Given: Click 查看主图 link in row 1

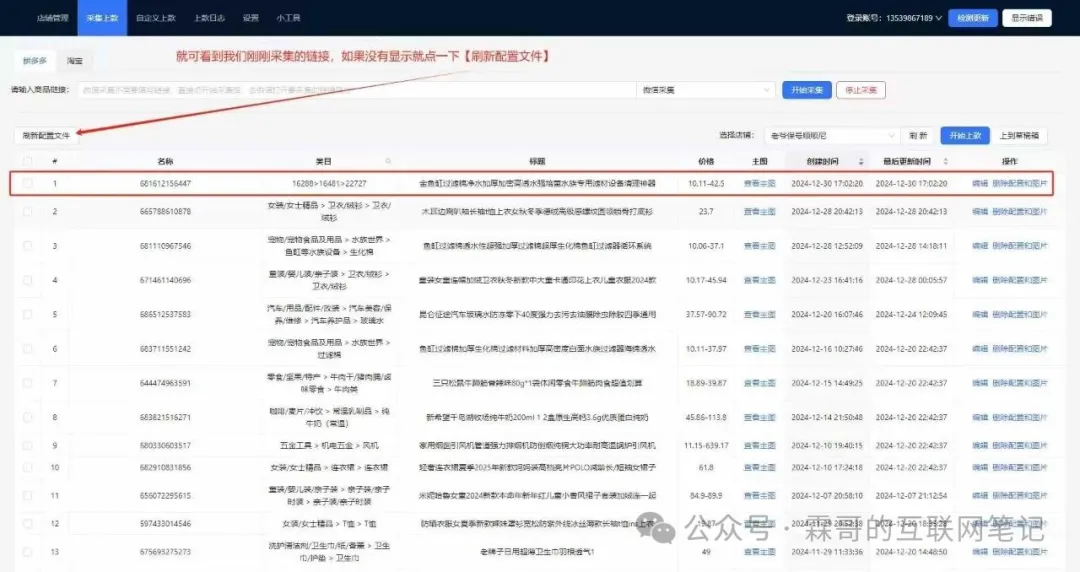Looking at the screenshot, I should (759, 184).
